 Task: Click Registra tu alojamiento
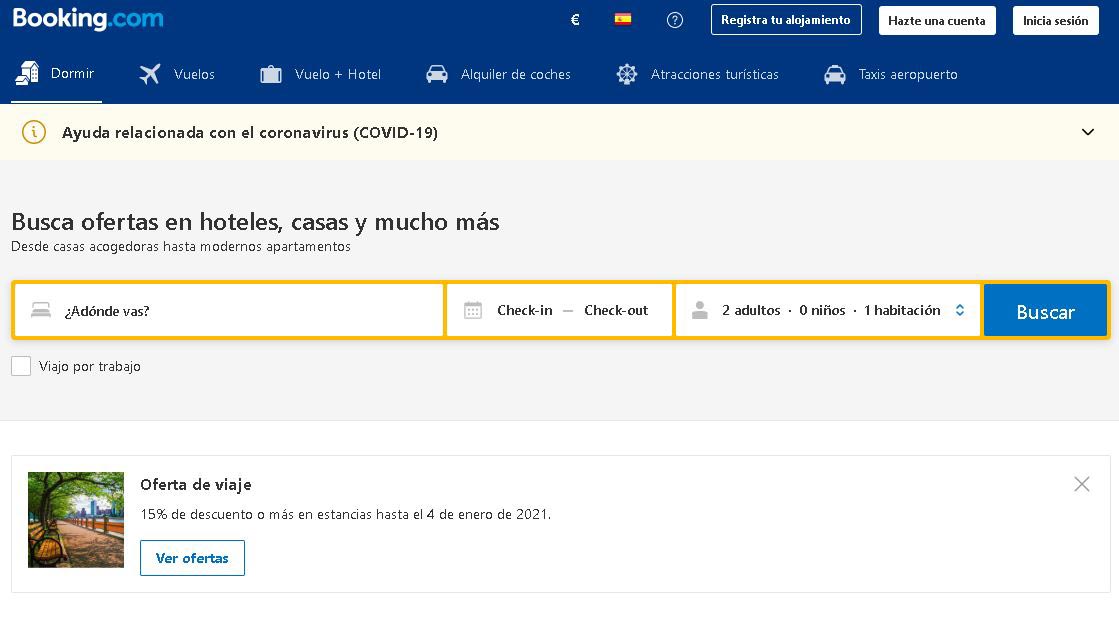tap(786, 19)
